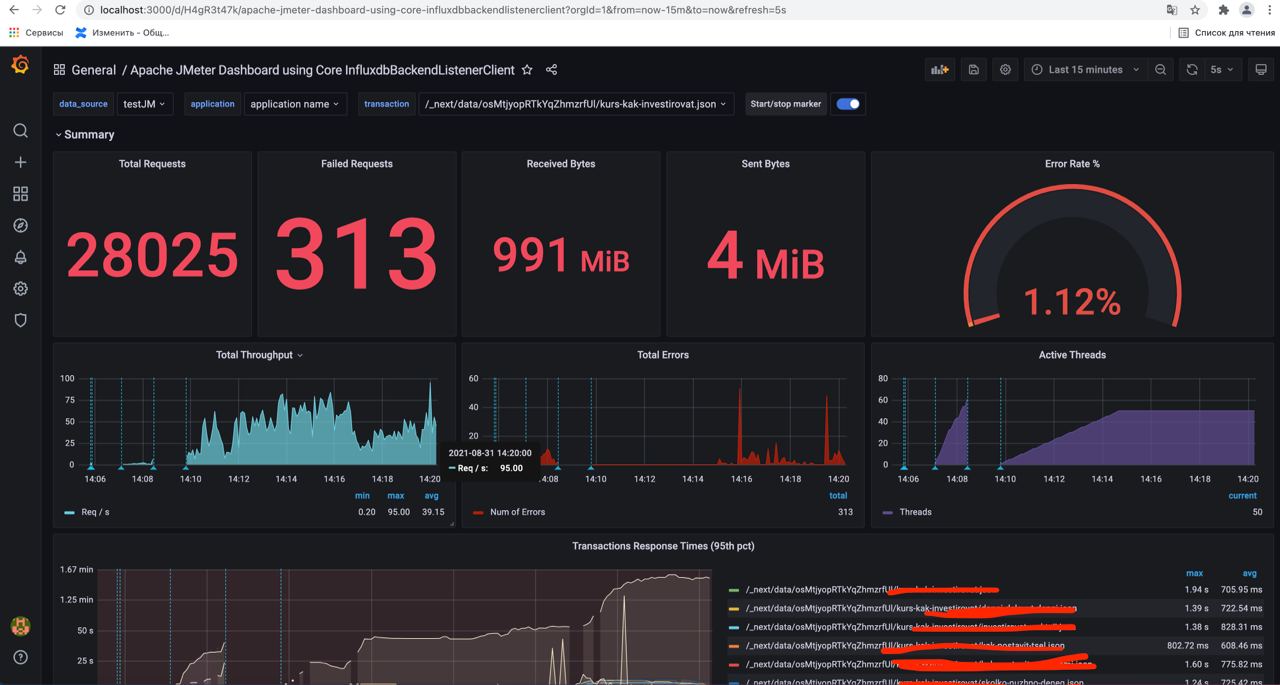
Task: Open the Total Errors panel title menu
Action: click(x=663, y=355)
